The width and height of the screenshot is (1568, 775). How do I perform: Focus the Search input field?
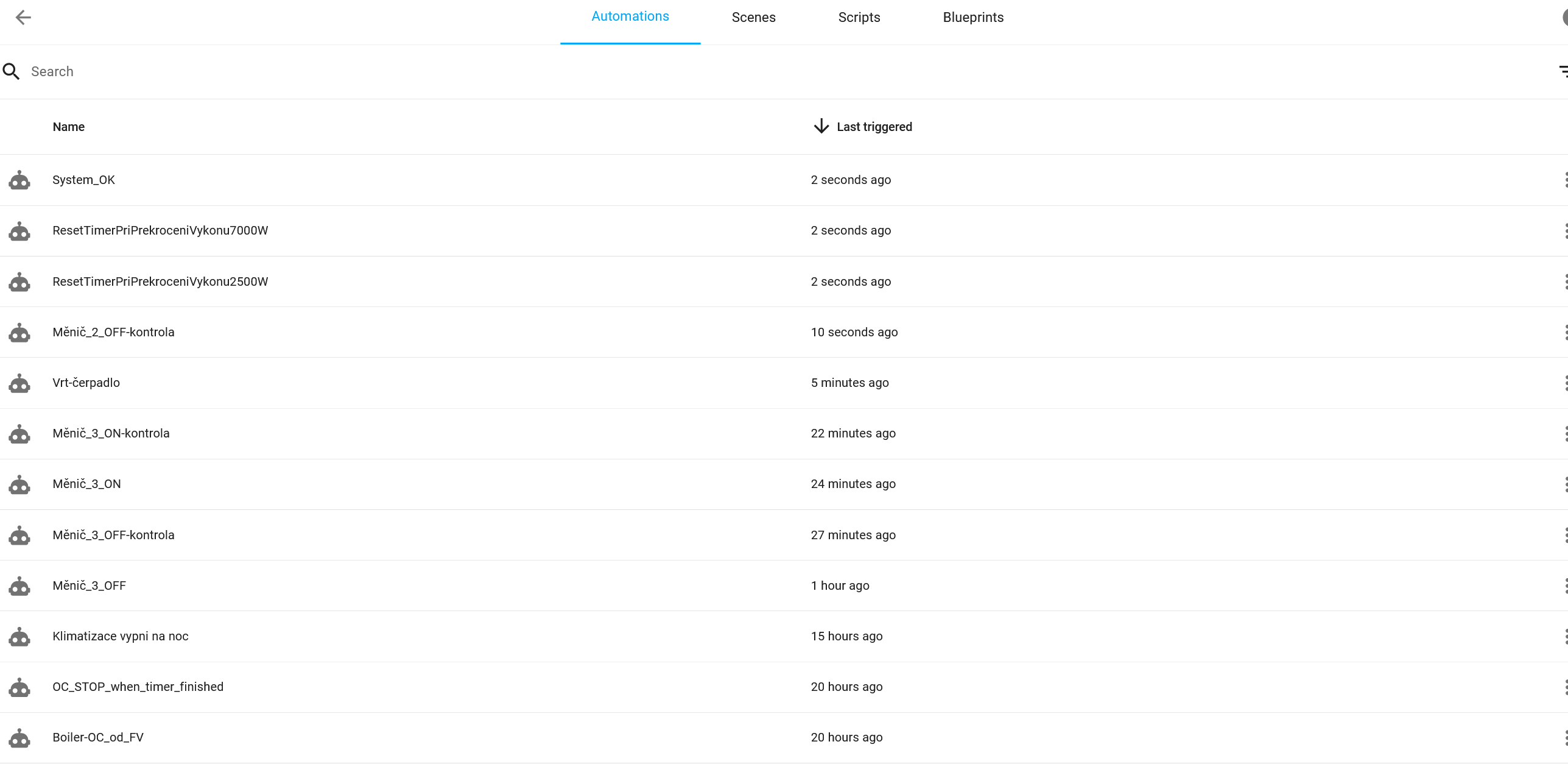click(365, 71)
